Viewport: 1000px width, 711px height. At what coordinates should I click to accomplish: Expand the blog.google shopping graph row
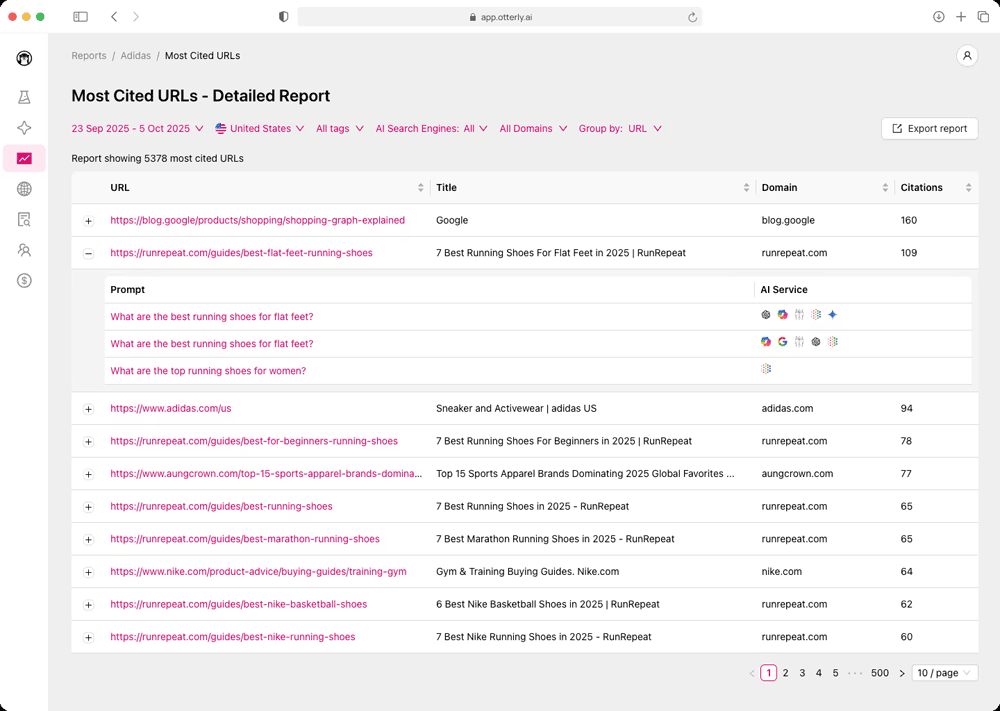pyautogui.click(x=88, y=221)
